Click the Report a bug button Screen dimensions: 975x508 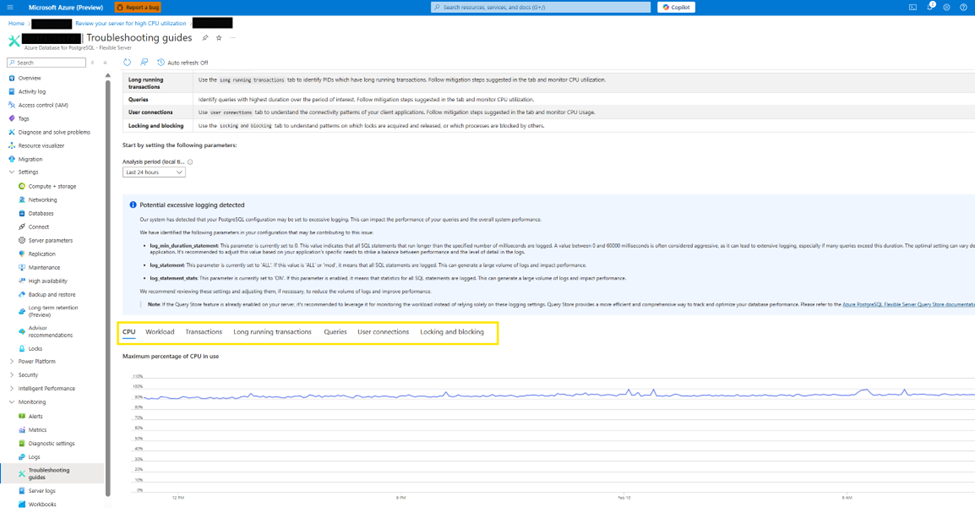coord(138,7)
